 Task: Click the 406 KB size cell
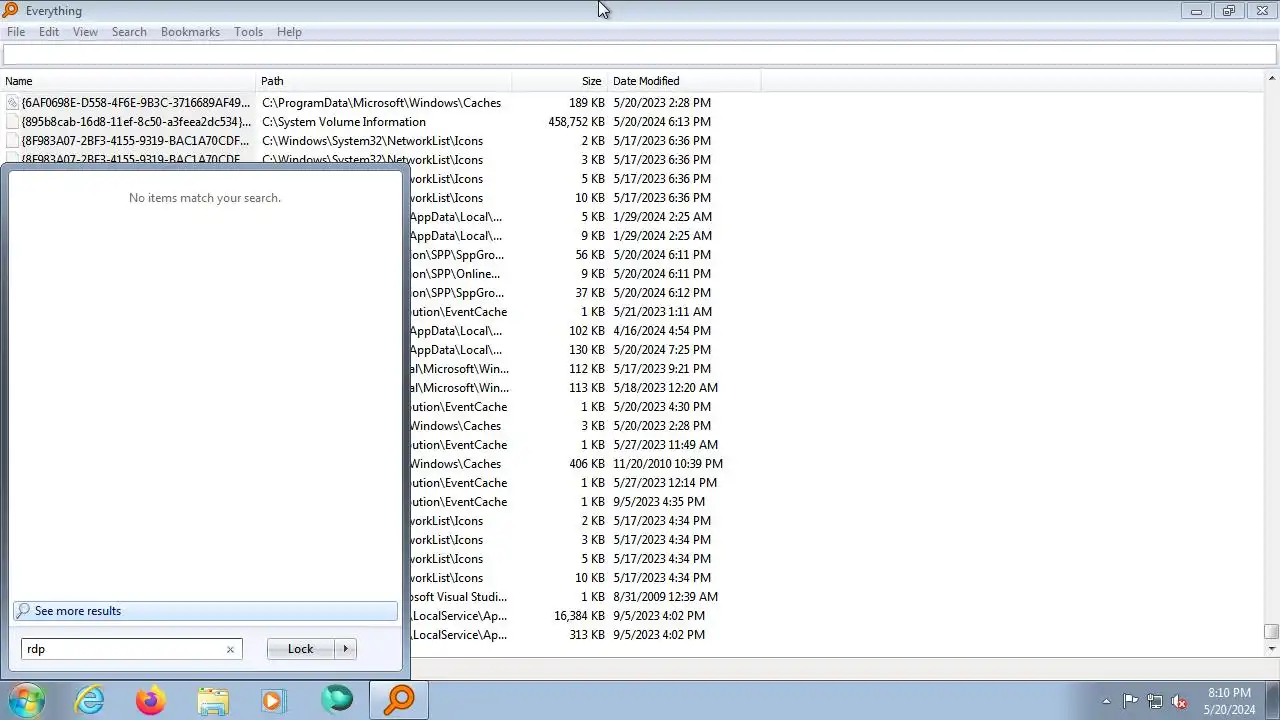587,464
